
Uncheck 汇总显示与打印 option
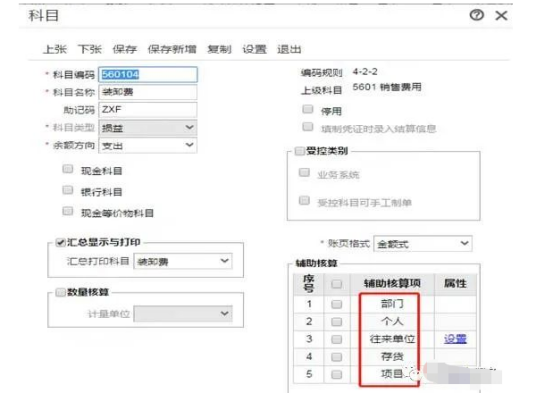(x=60, y=242)
